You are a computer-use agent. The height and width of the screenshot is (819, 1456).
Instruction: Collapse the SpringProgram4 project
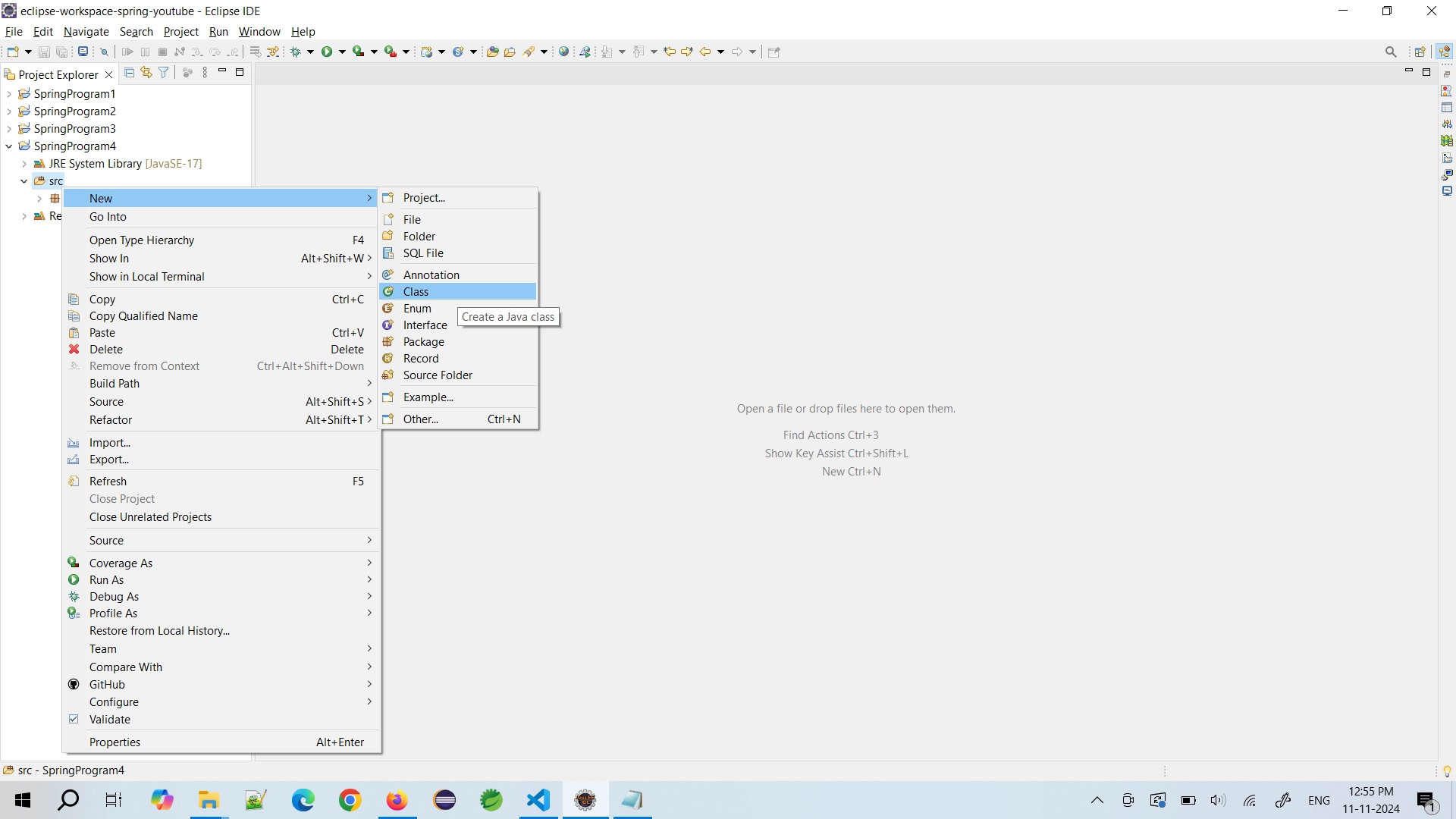[x=9, y=146]
